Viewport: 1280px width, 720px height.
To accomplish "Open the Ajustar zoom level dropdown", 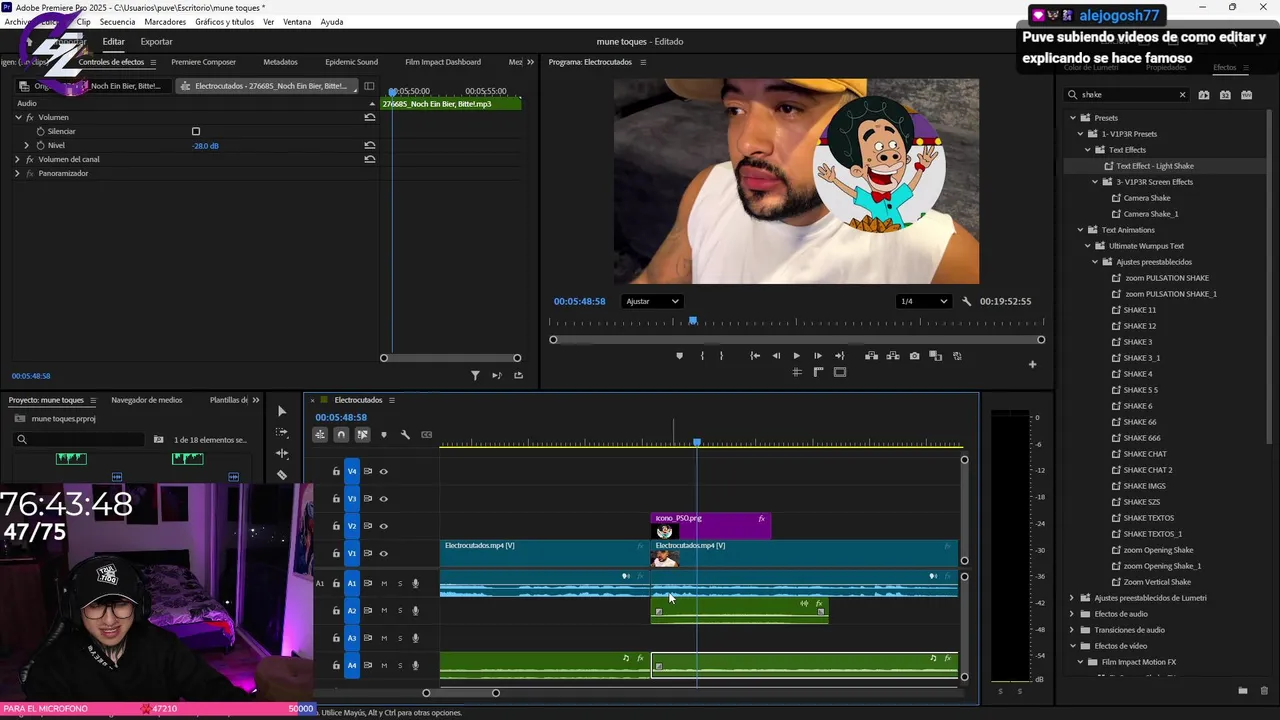I will coord(651,301).
